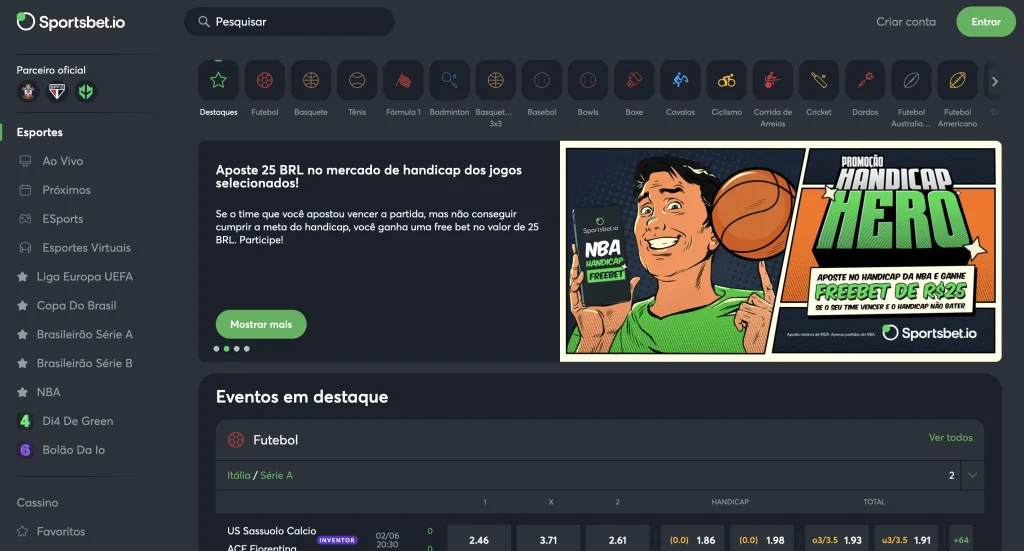This screenshot has width=1024, height=551.
Task: Open the Boxe glove icon
Action: (634, 81)
